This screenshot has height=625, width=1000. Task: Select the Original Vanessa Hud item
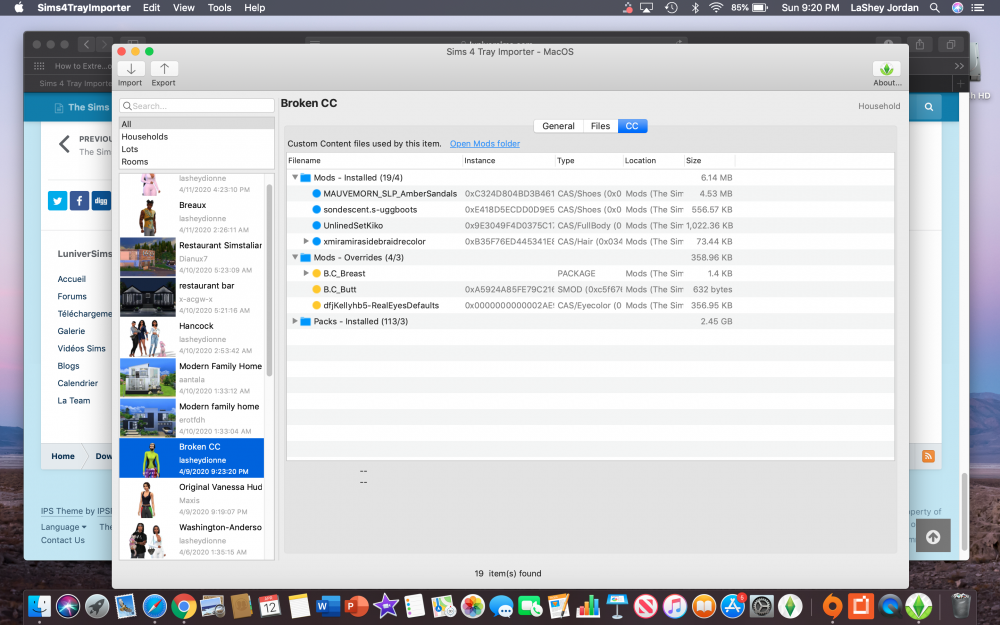(192, 499)
